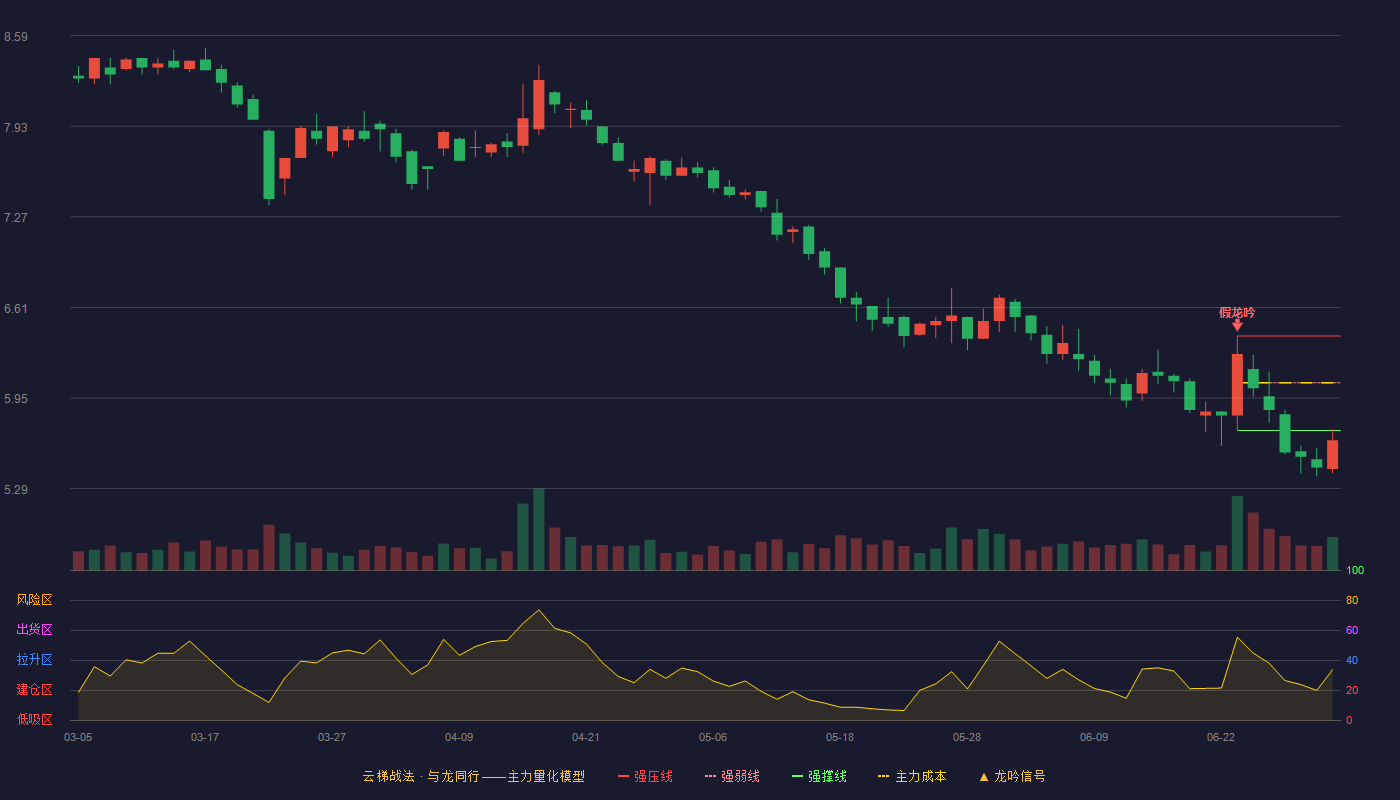
Task: Toggle the 龙吟信号 legend entry
Action: point(1012,776)
